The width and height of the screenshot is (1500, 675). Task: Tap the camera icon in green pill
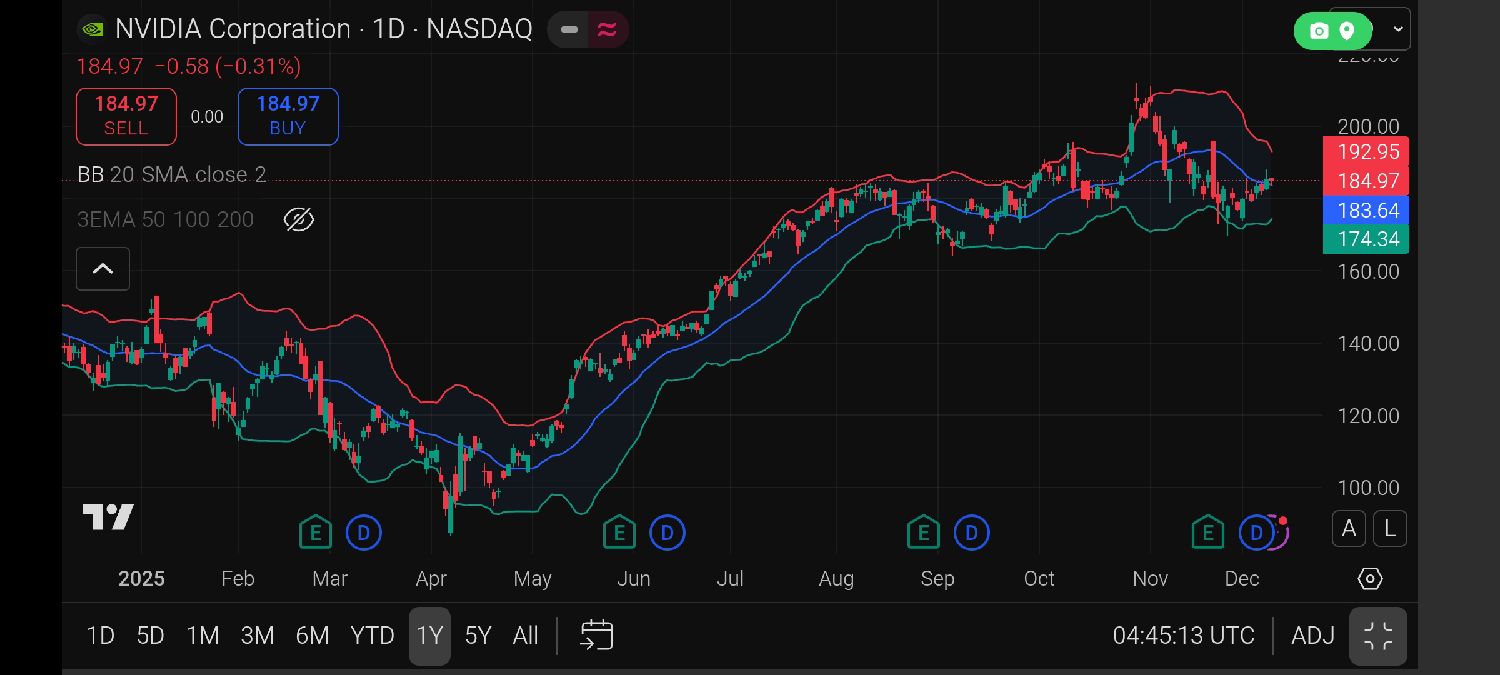coord(1319,31)
